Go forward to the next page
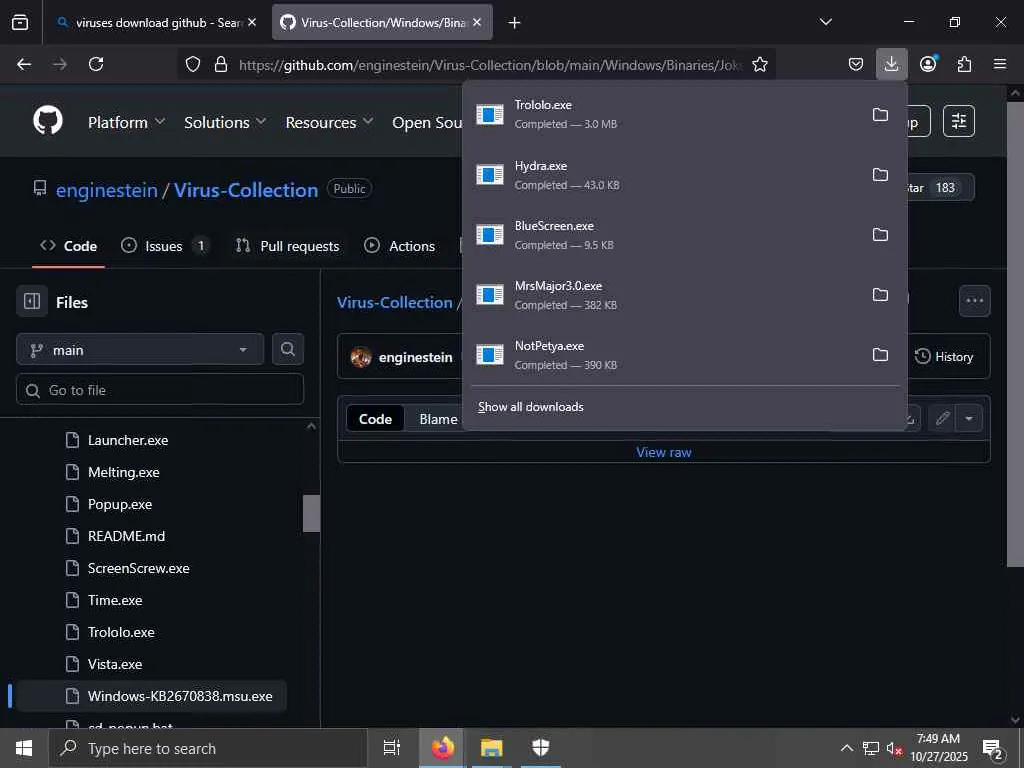Screen dimensions: 1024x768 click(x=60, y=64)
